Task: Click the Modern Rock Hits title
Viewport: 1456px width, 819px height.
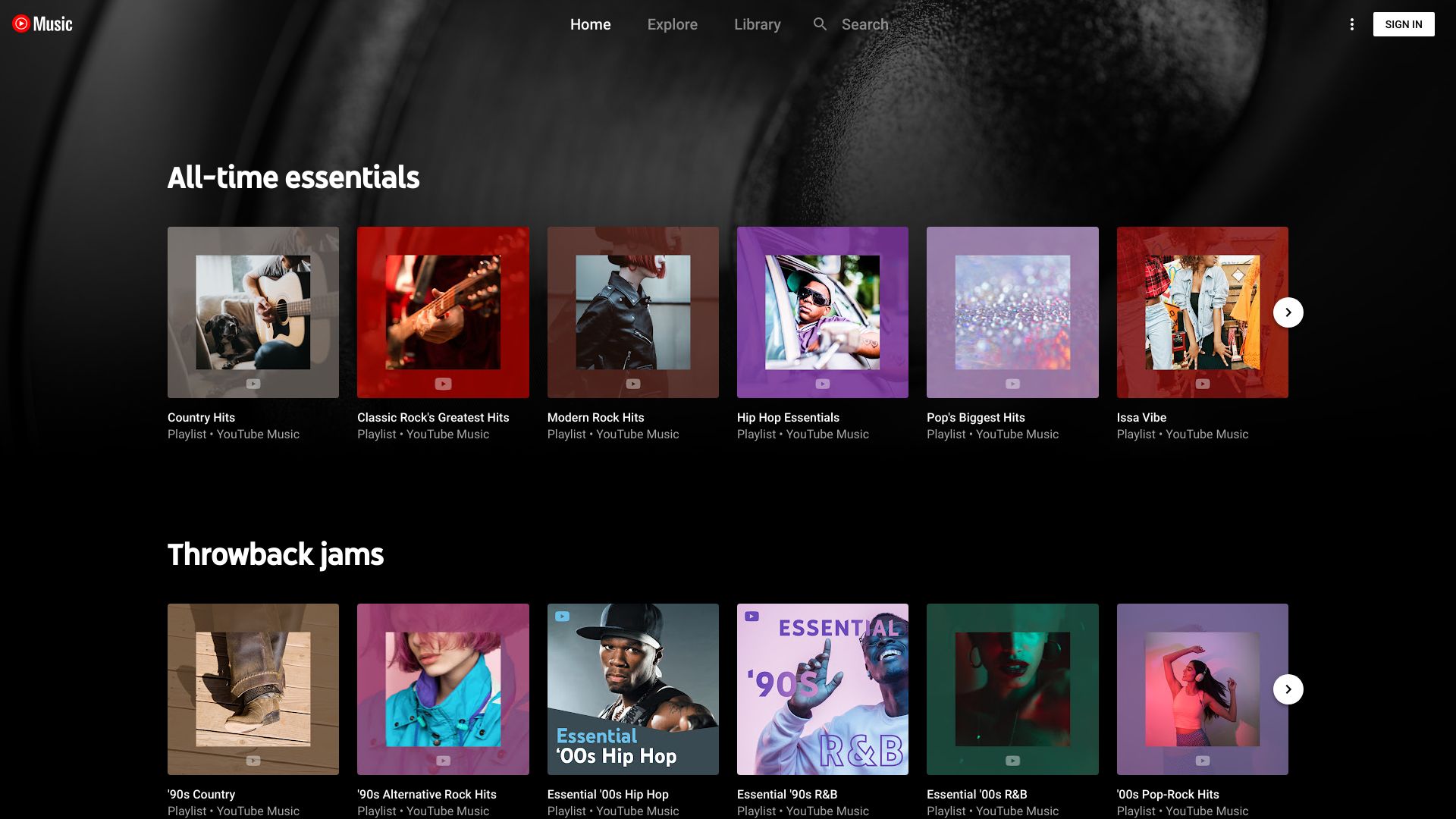Action: point(595,418)
